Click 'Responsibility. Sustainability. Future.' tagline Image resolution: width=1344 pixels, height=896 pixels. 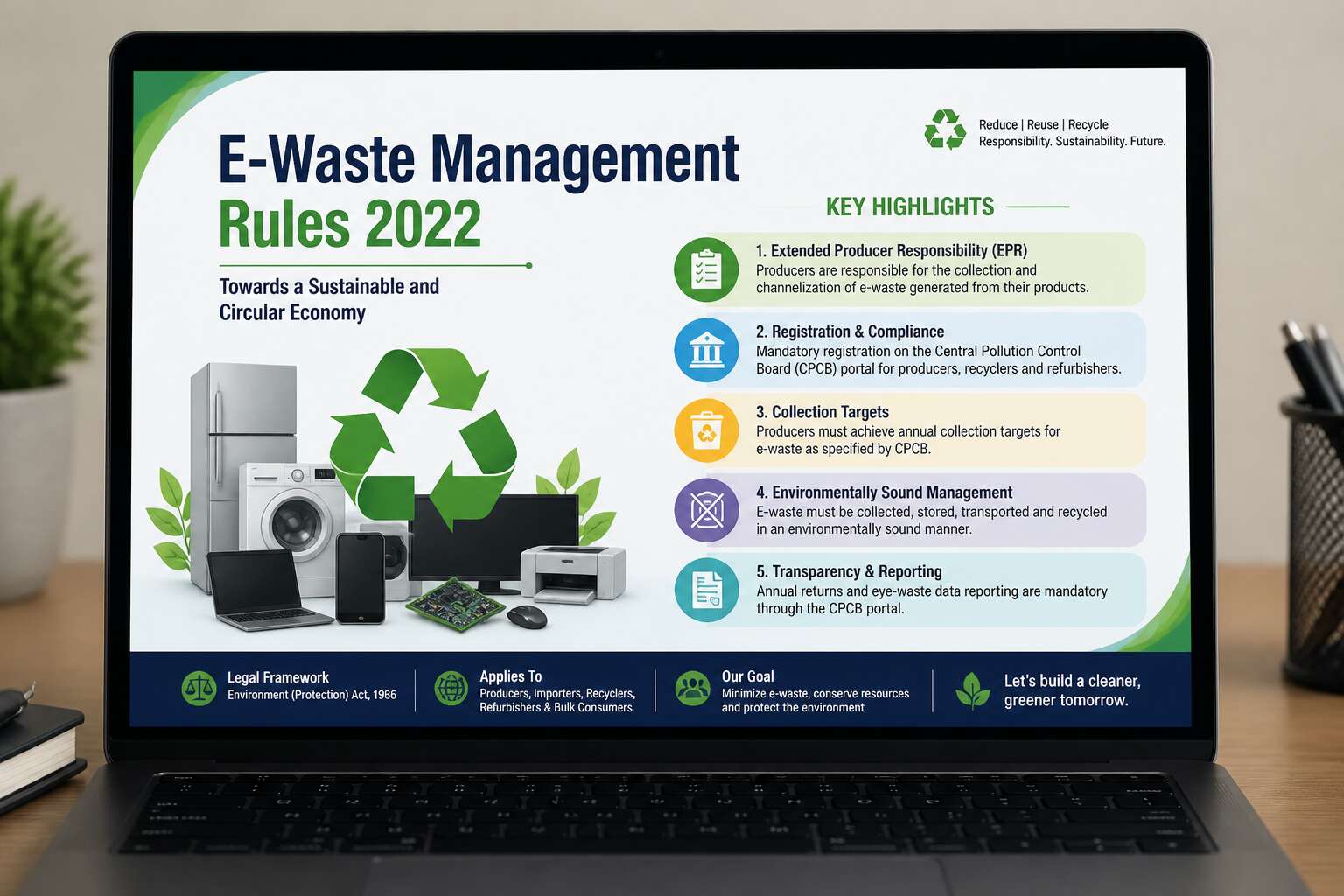coord(1073,141)
